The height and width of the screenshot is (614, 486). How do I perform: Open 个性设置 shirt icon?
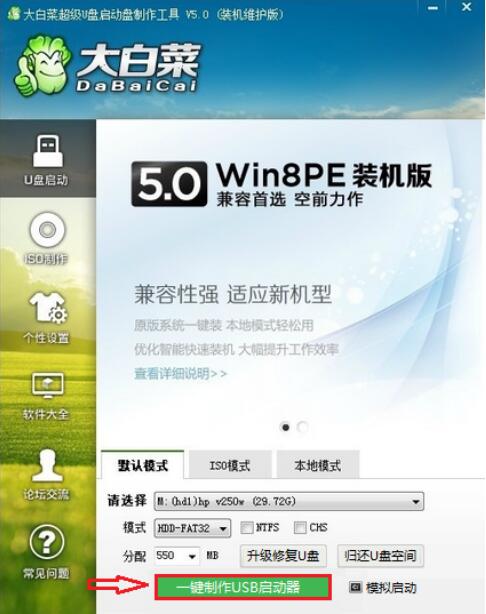48,308
